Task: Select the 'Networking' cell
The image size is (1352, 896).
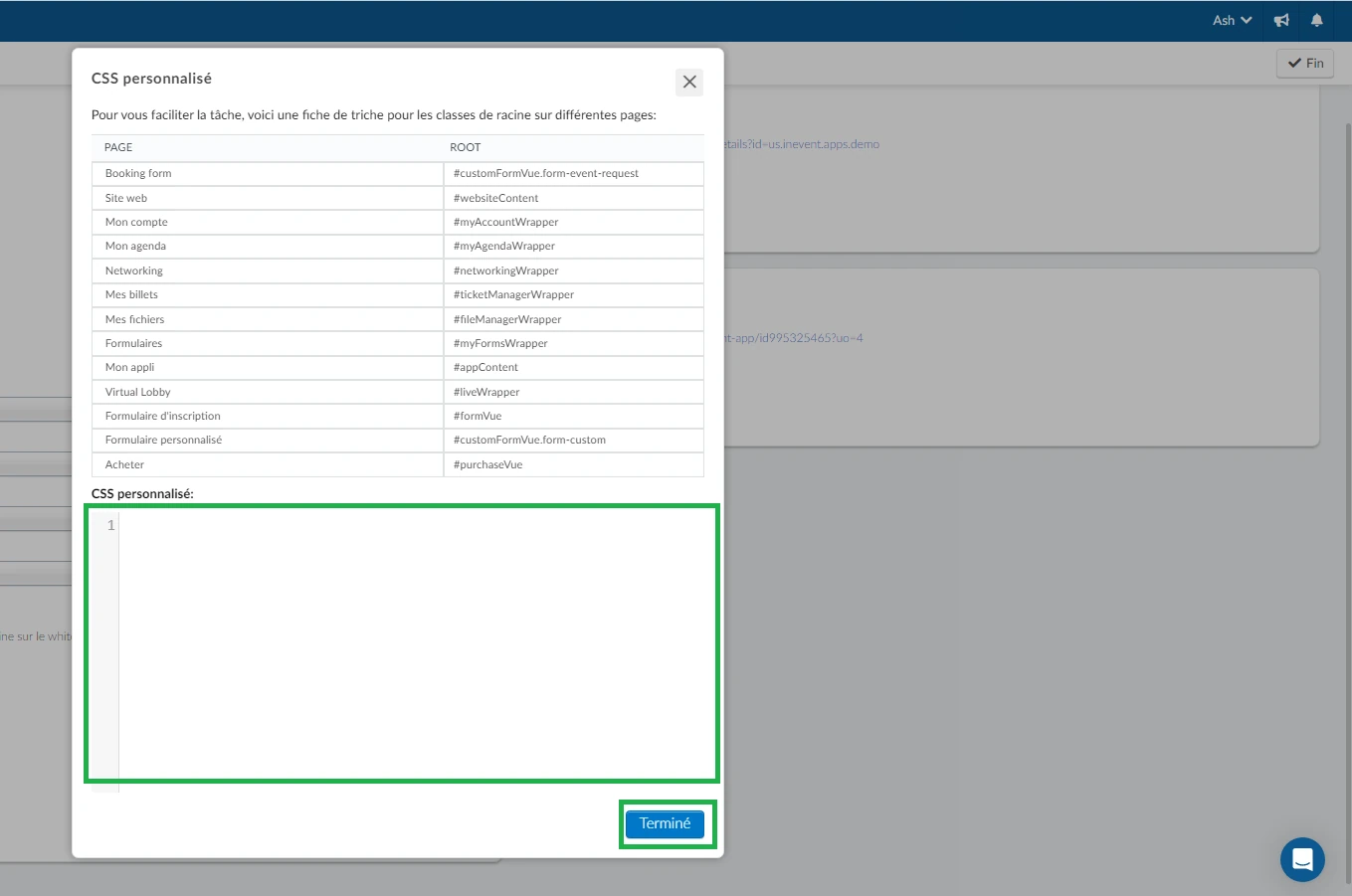Action: [268, 270]
